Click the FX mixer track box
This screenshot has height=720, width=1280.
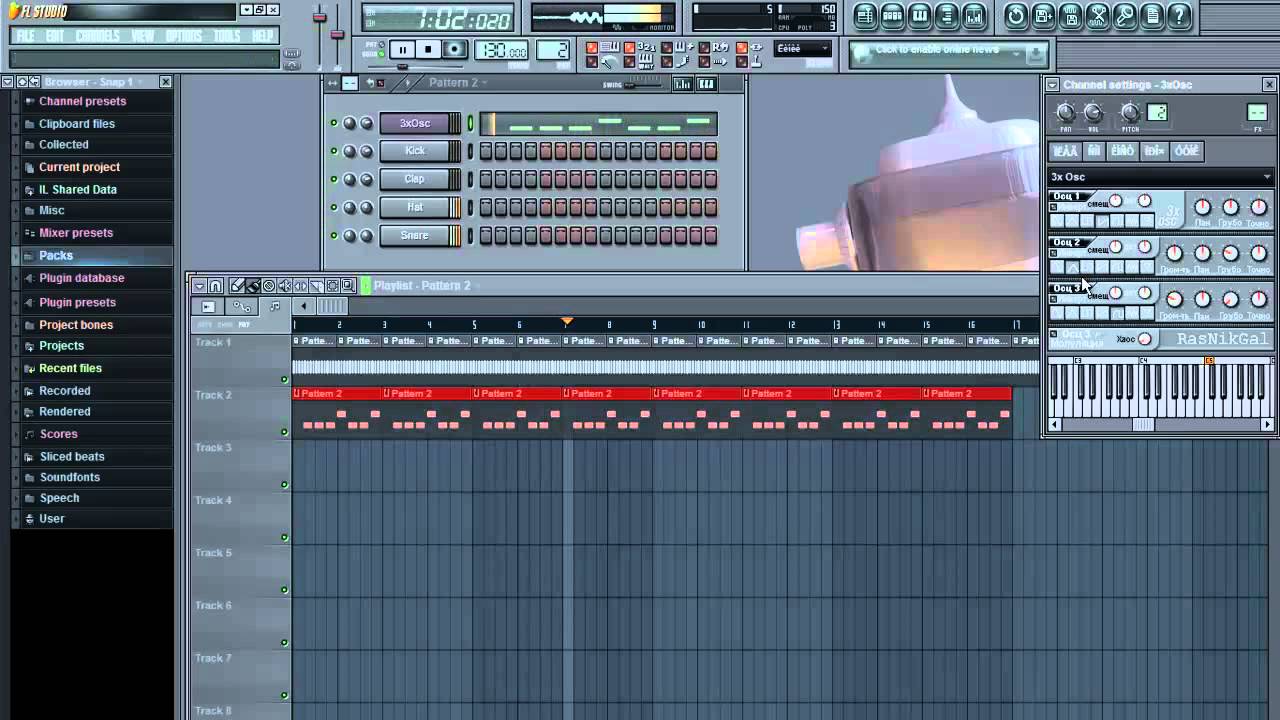tap(1257, 113)
